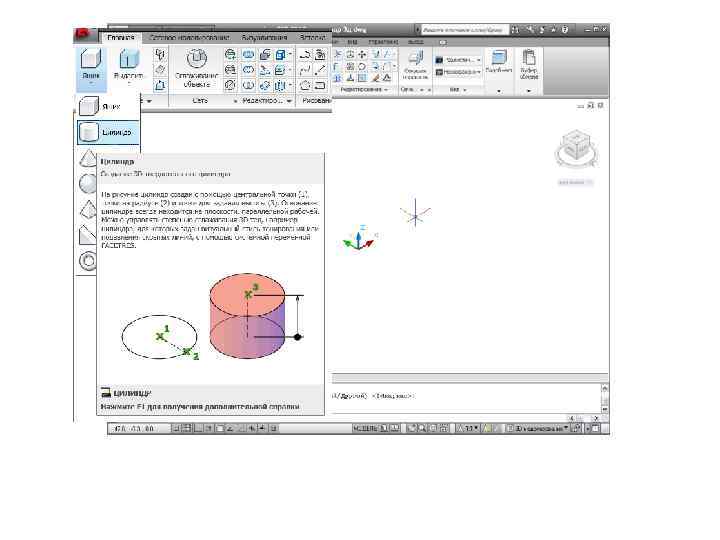Click the command line input area
This screenshot has width=720, height=540.
[x=466, y=396]
